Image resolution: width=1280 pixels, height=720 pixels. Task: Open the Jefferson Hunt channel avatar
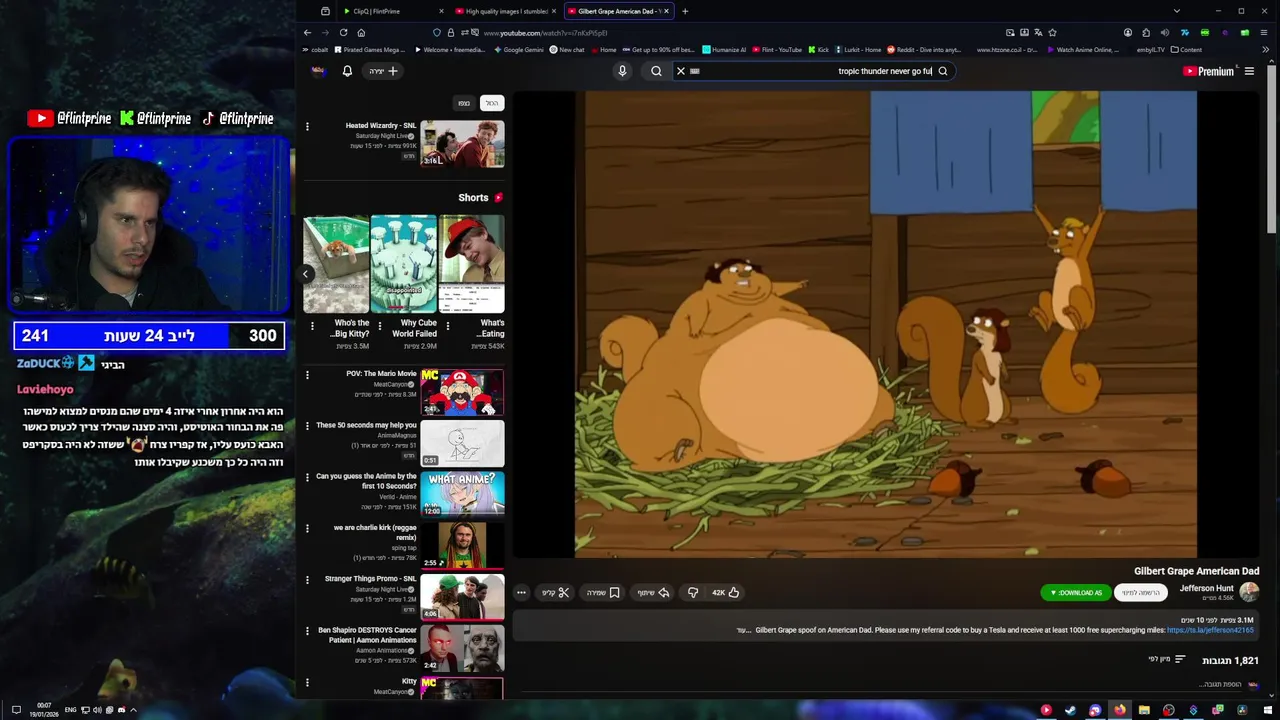tap(1249, 592)
